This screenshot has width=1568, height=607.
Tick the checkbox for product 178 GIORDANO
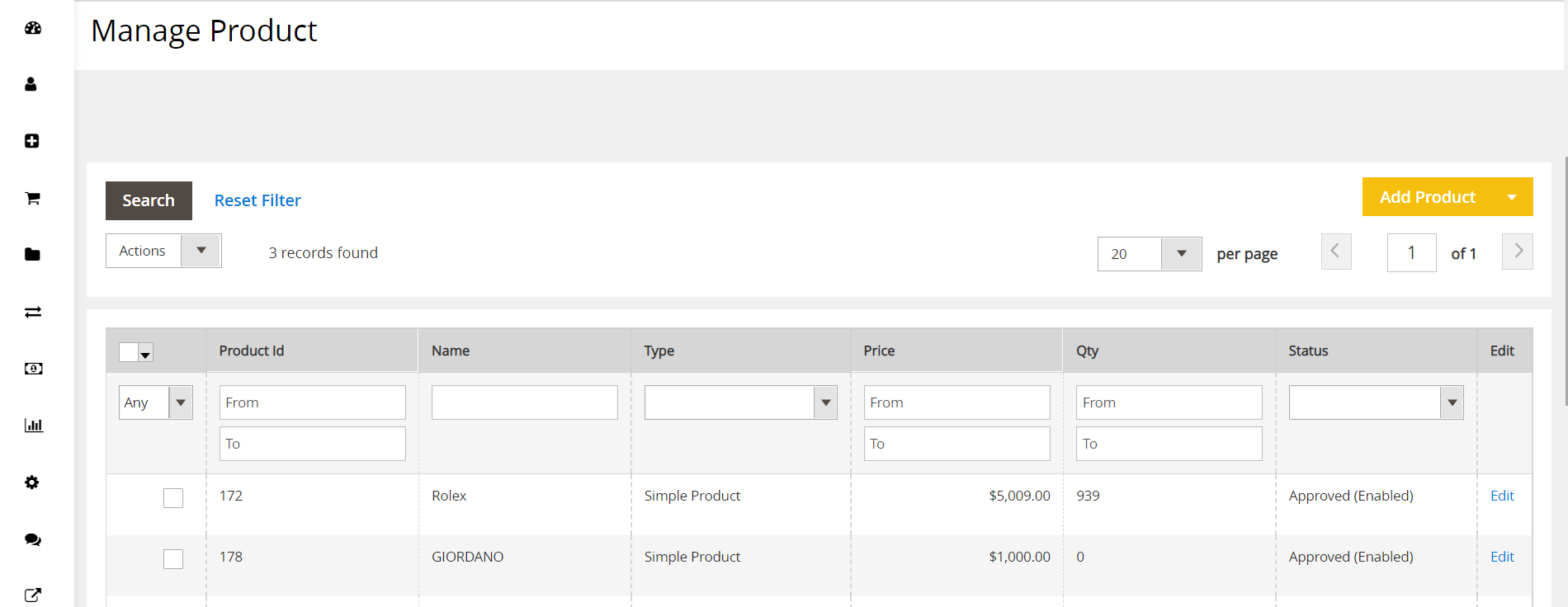tap(173, 559)
